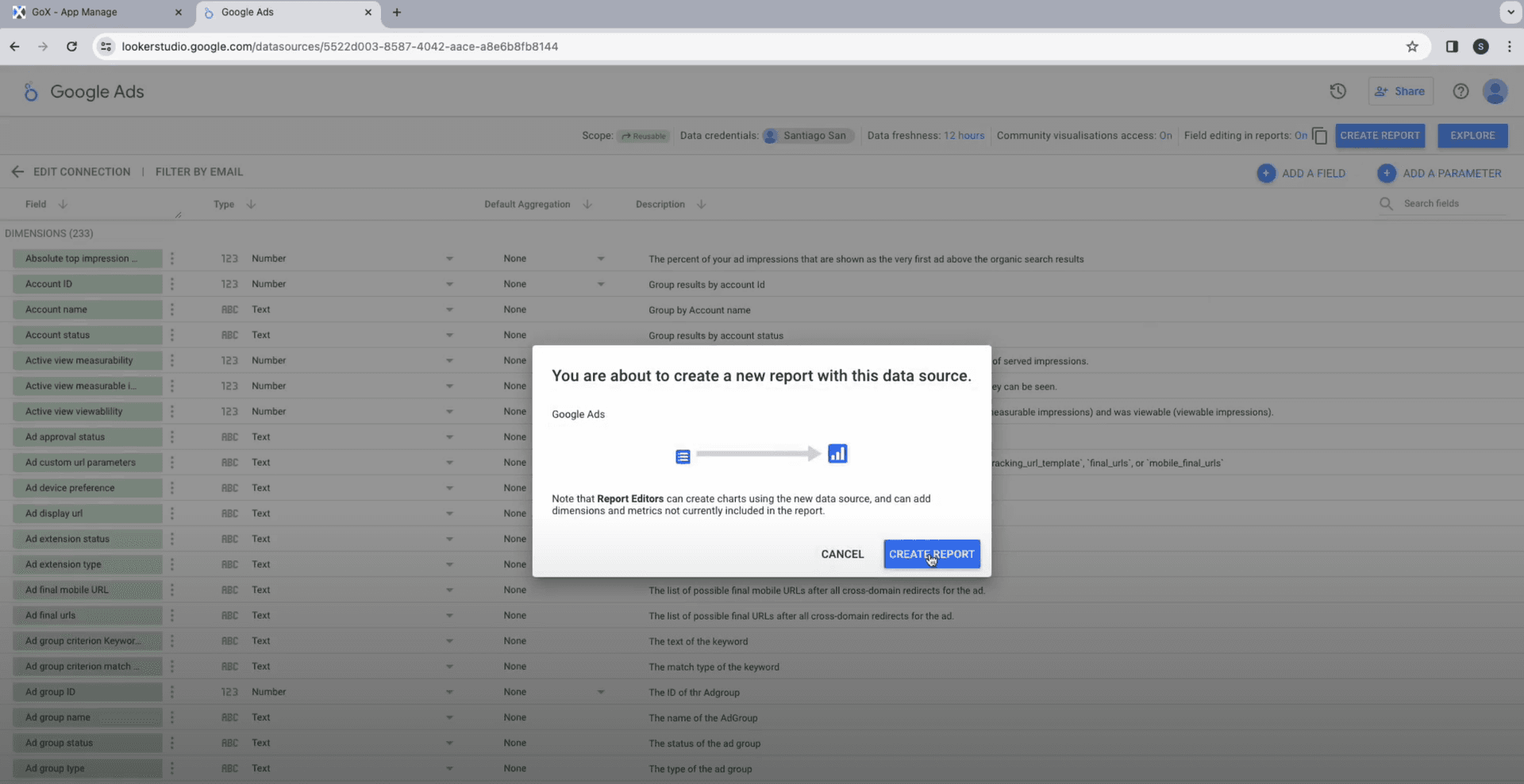Open aggregation dropdown for Ad group ID
Image resolution: width=1524 pixels, height=784 pixels.
pos(601,692)
